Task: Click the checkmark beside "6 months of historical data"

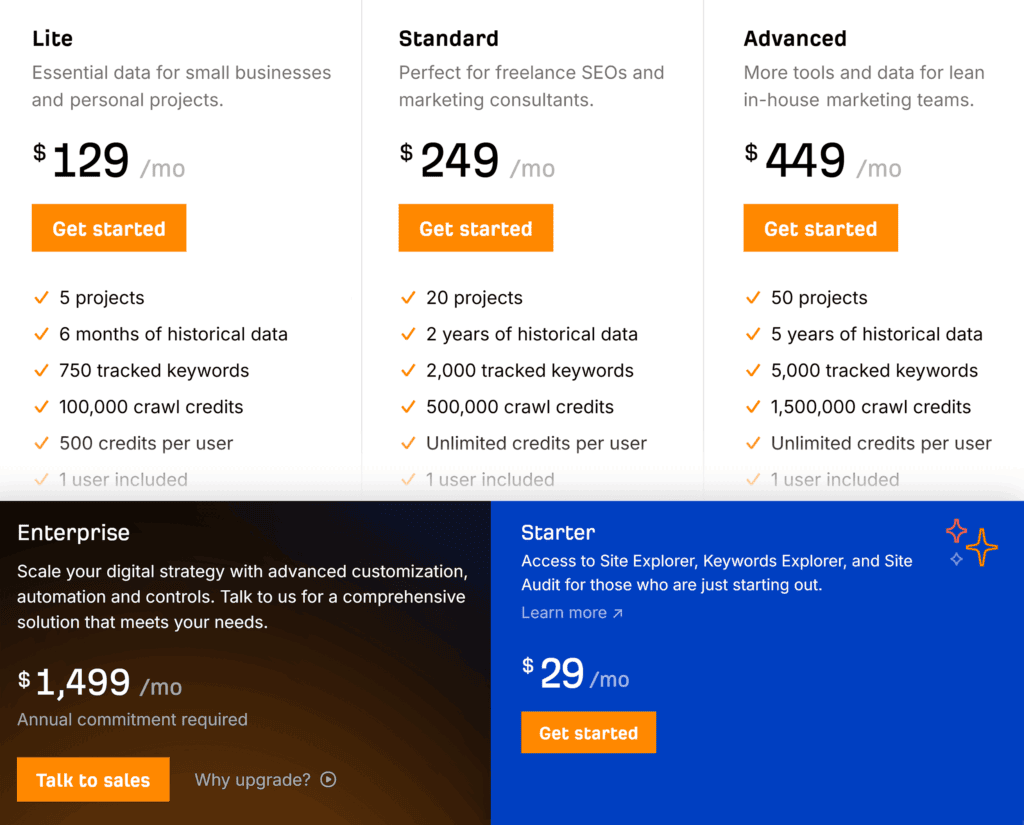Action: click(x=41, y=334)
